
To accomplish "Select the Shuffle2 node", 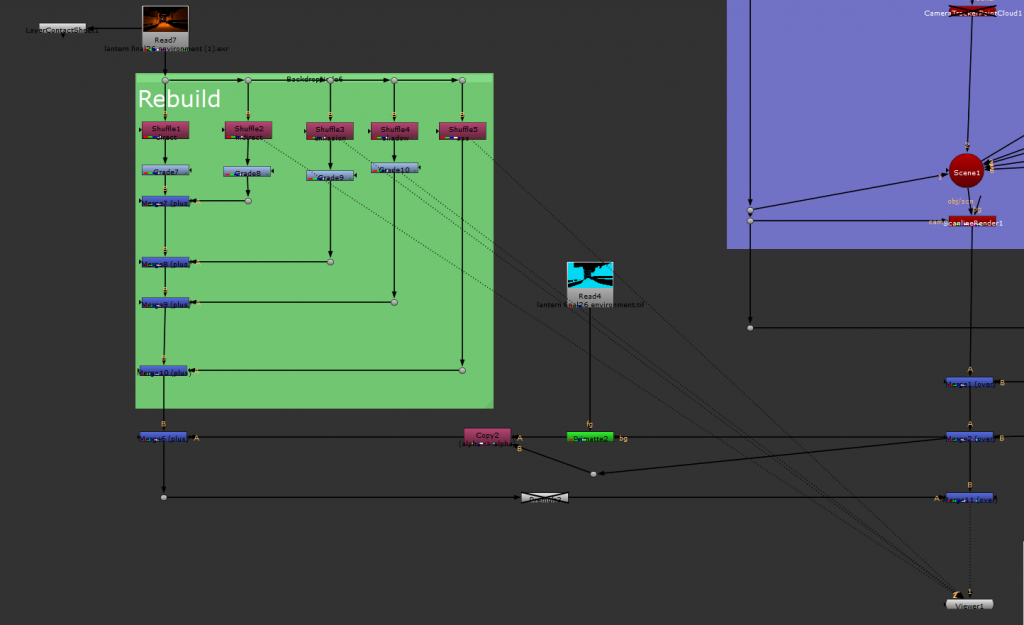I will (248, 129).
